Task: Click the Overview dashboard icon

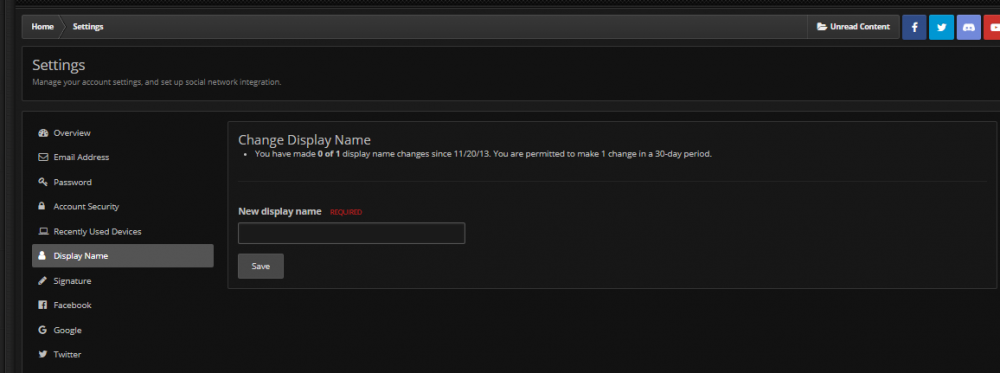Action: coord(43,133)
